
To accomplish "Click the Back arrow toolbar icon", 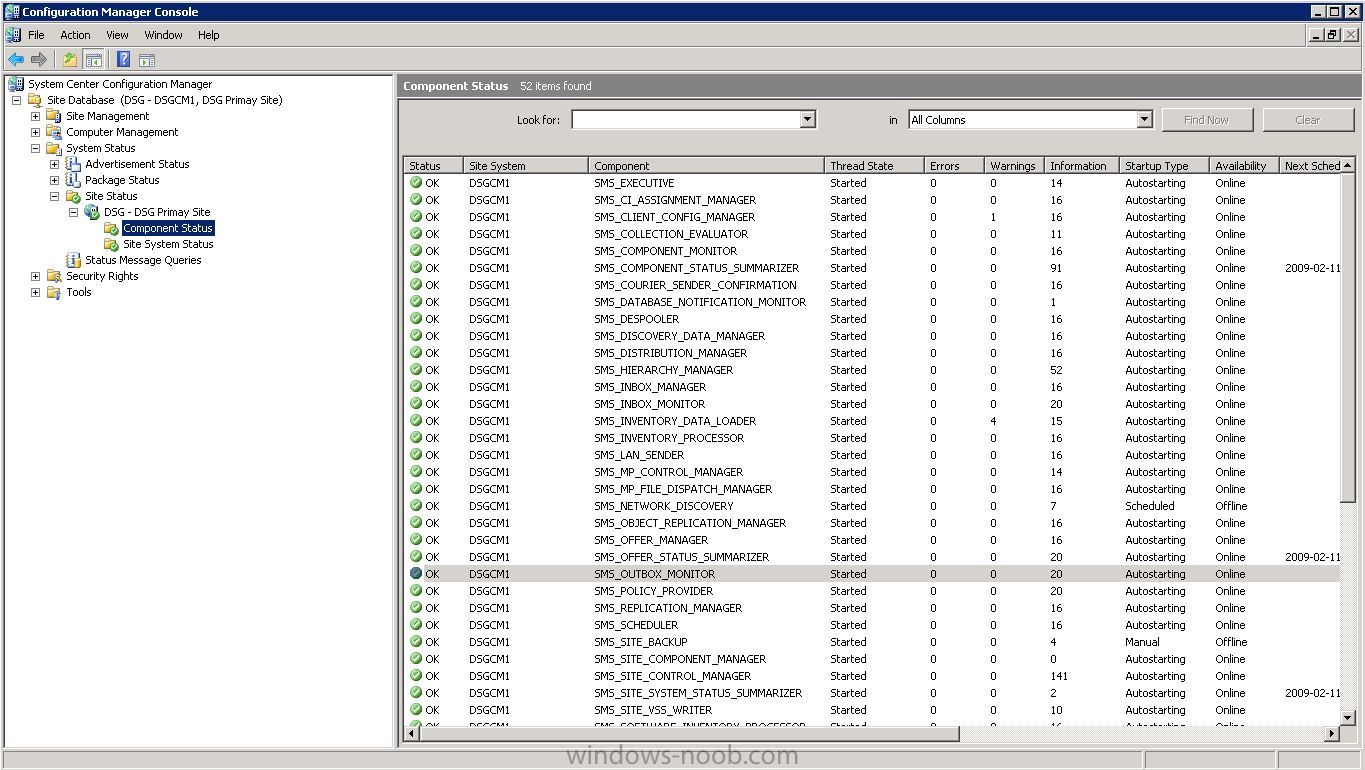I will 16,60.
